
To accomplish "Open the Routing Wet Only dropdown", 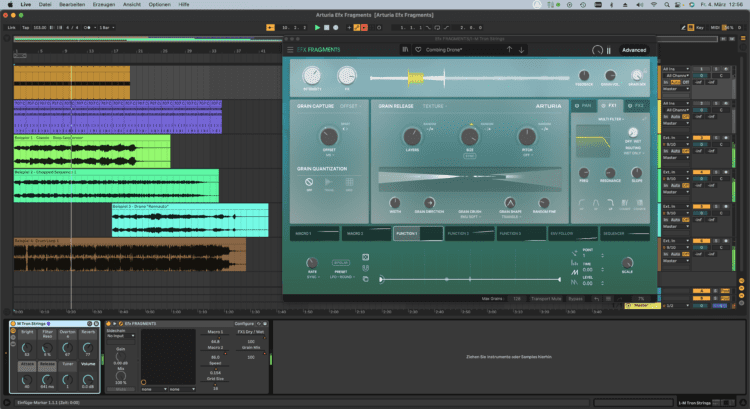I will pos(634,153).
